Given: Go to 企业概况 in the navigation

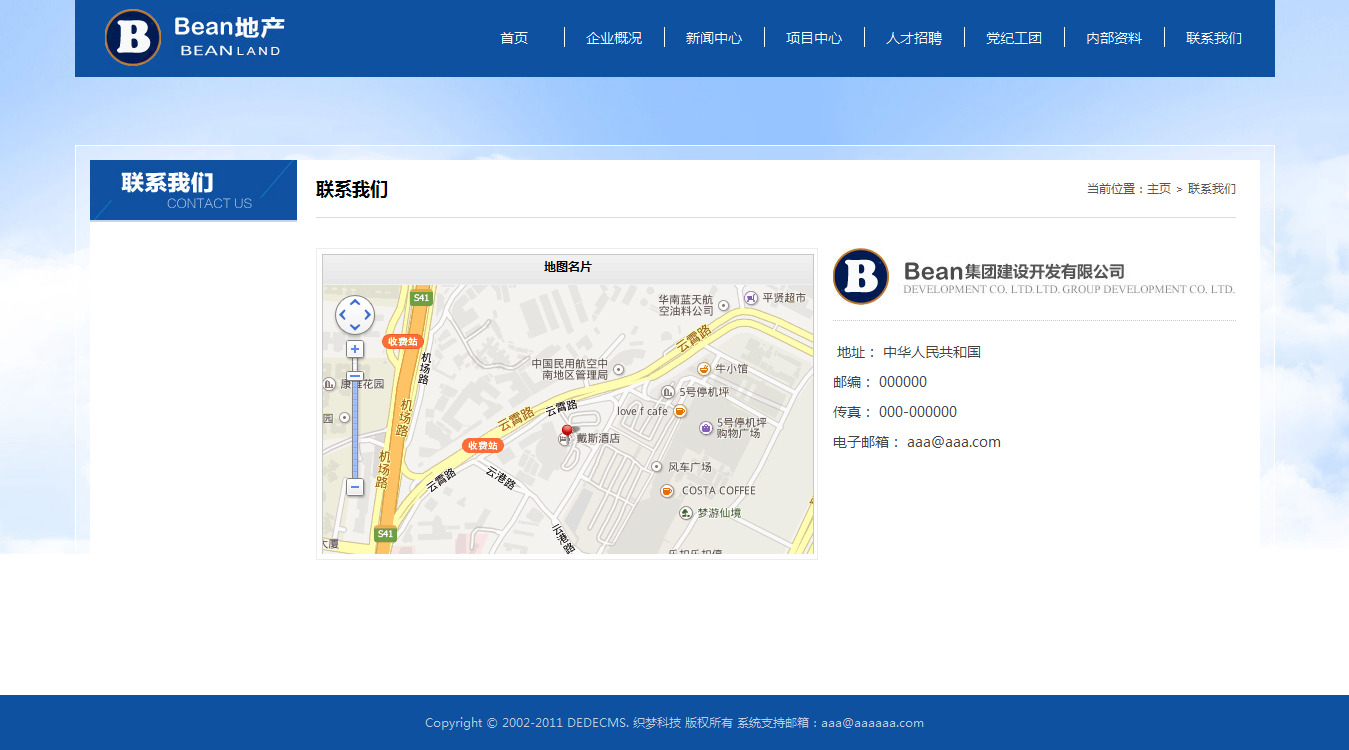Looking at the screenshot, I should (x=614, y=38).
